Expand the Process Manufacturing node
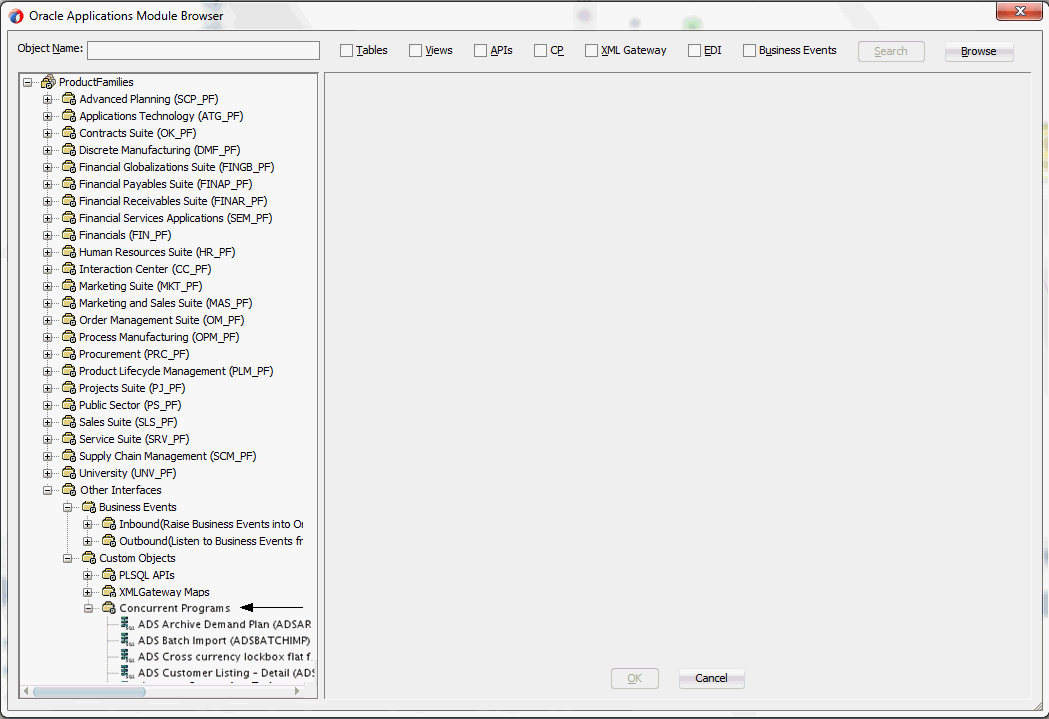Image resolution: width=1049 pixels, height=719 pixels. coord(47,337)
